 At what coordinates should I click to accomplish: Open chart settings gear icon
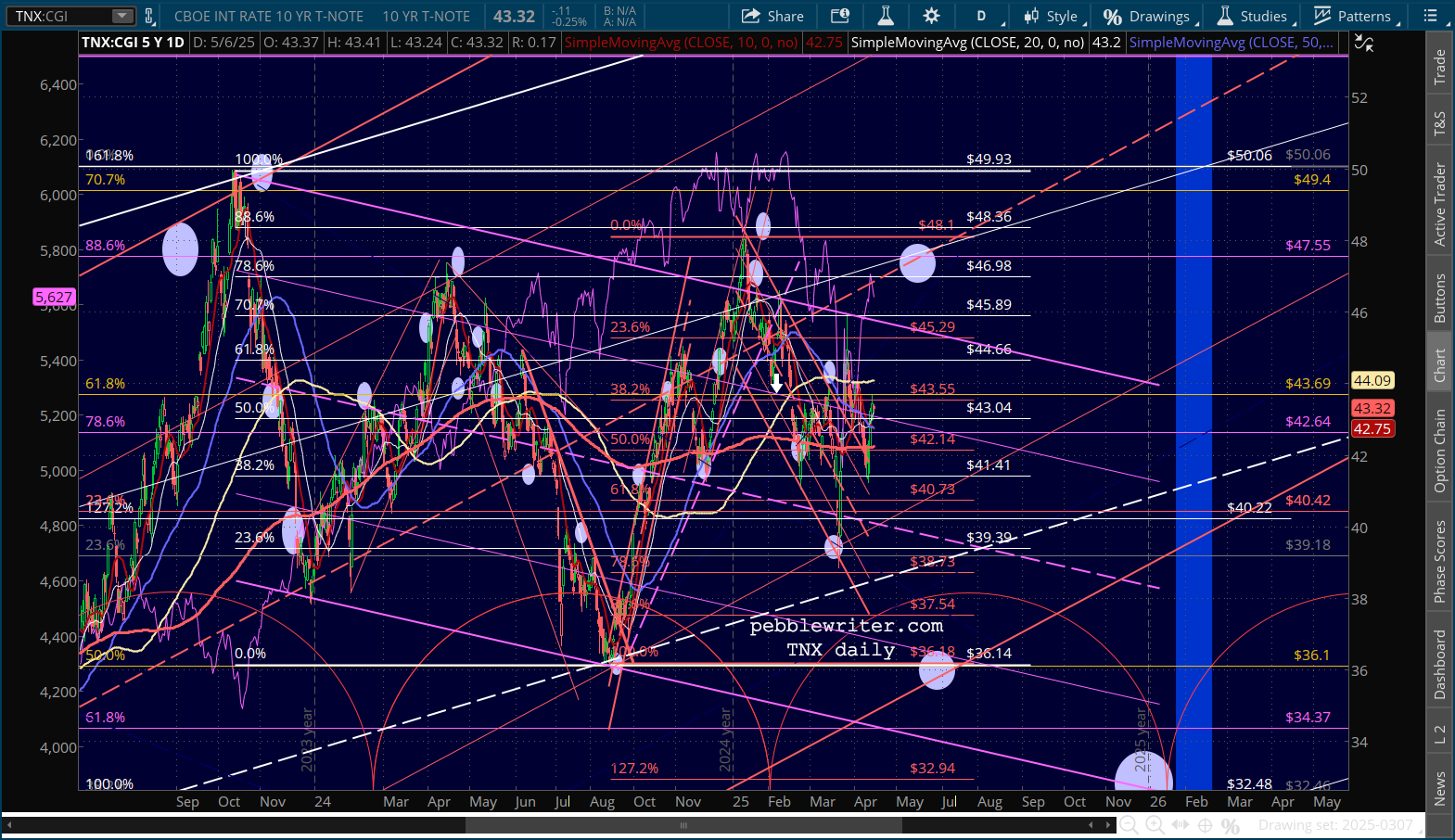pyautogui.click(x=932, y=16)
